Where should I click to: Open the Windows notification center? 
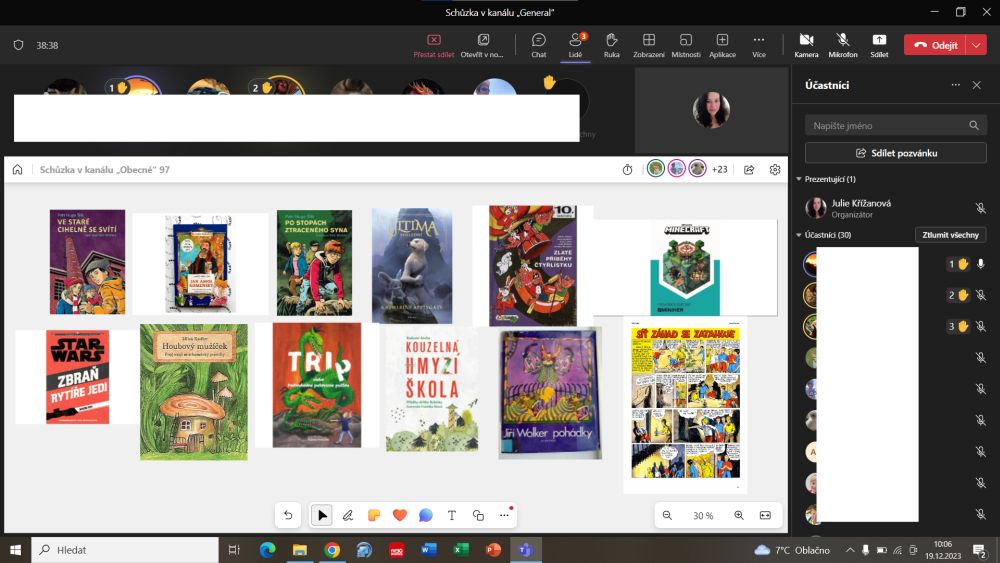tap(980, 550)
